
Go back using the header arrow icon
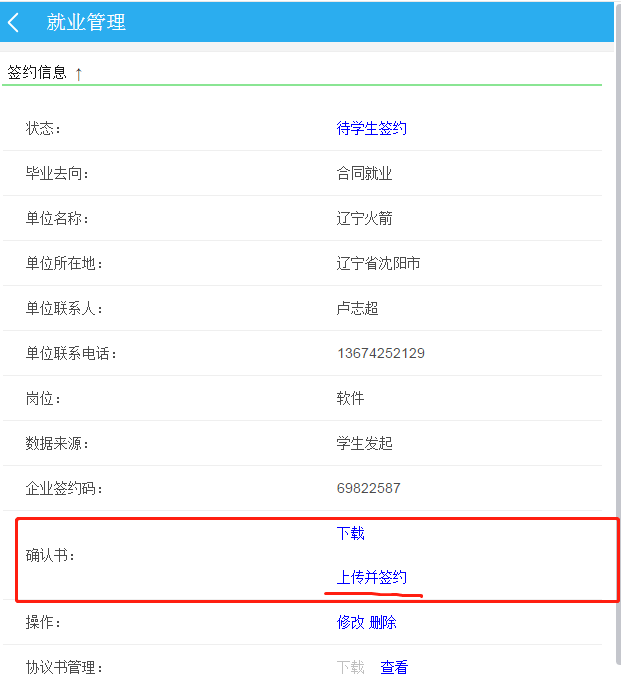14,22
